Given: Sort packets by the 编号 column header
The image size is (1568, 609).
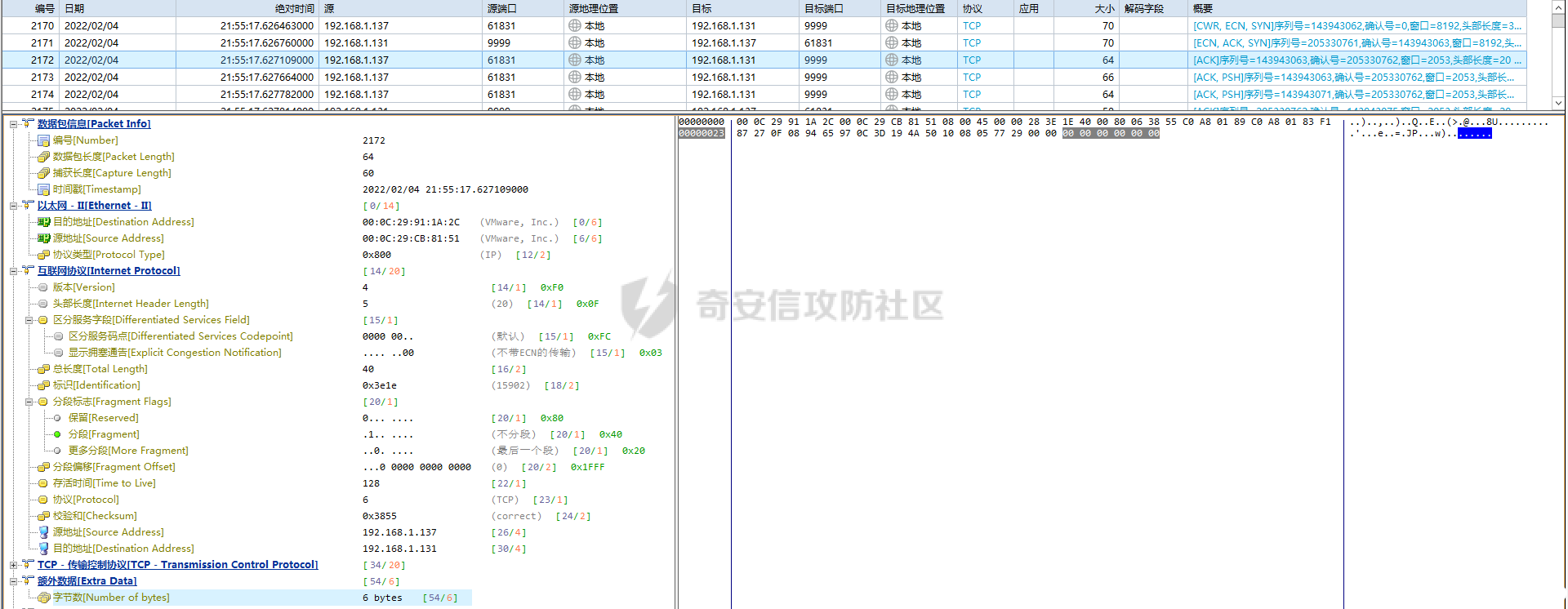Looking at the screenshot, I should pyautogui.click(x=30, y=8).
